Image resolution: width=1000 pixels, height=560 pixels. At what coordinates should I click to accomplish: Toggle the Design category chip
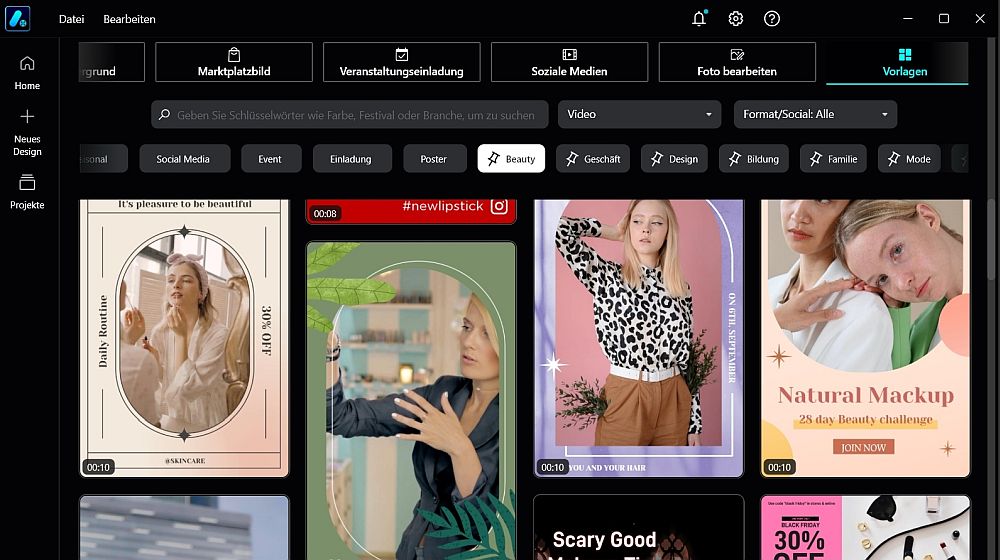tap(674, 159)
